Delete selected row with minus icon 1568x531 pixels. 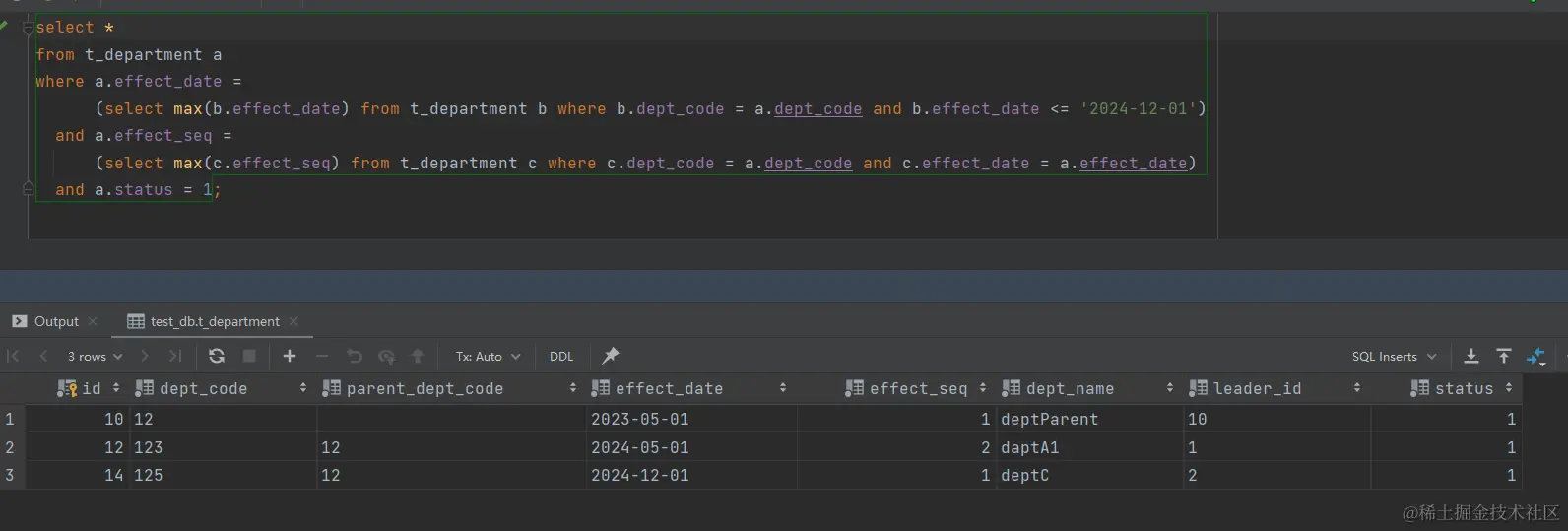322,356
